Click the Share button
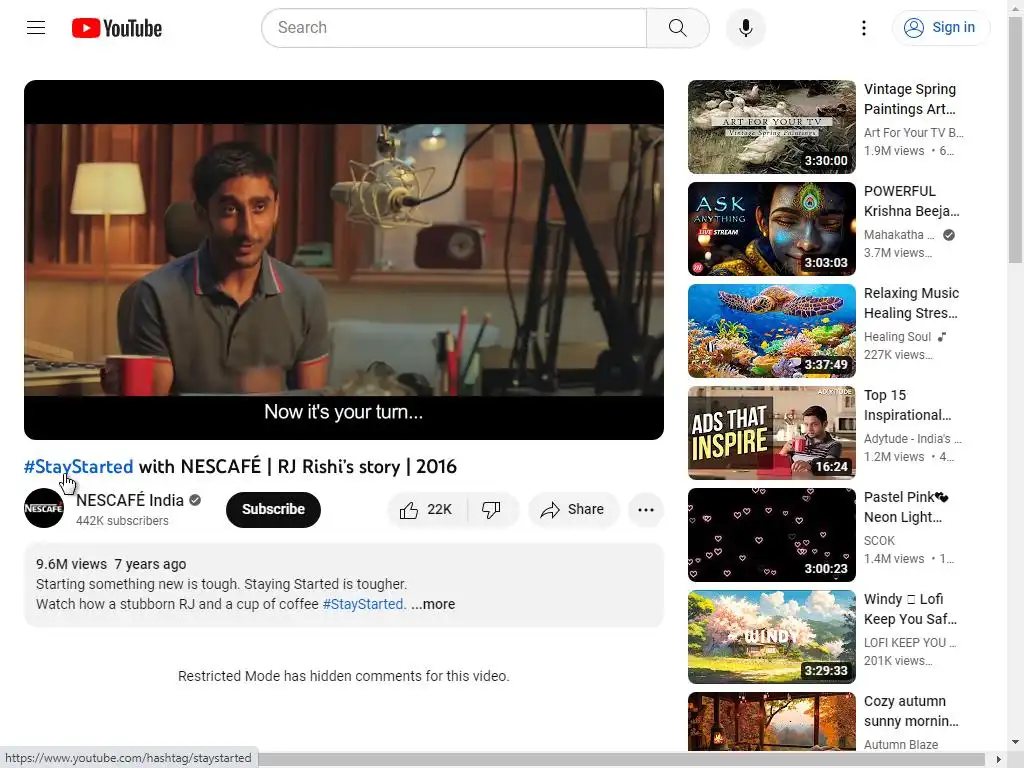1024x768 pixels. coord(572,509)
